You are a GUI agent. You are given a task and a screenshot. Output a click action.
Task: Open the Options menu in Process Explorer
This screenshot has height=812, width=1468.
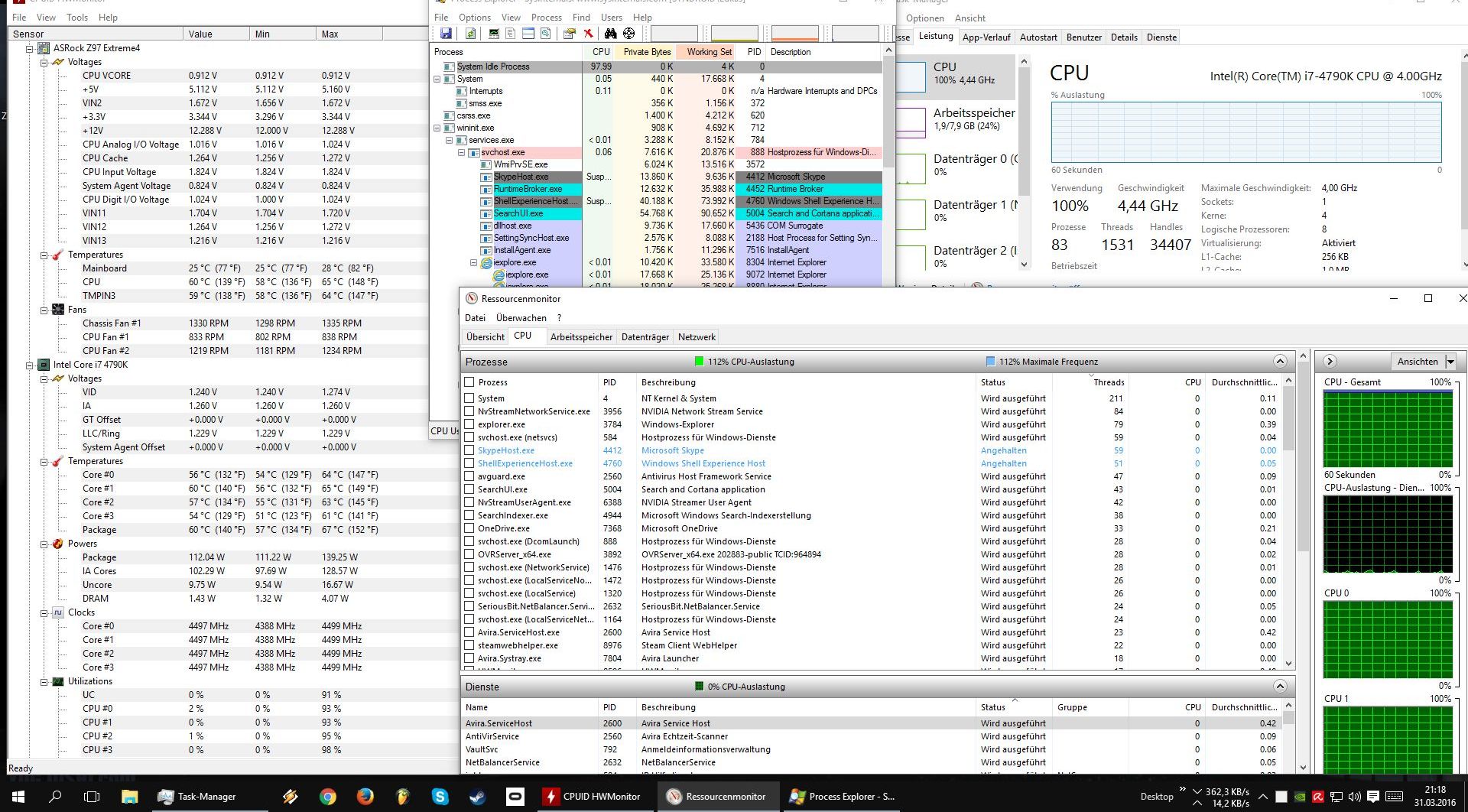(475, 18)
